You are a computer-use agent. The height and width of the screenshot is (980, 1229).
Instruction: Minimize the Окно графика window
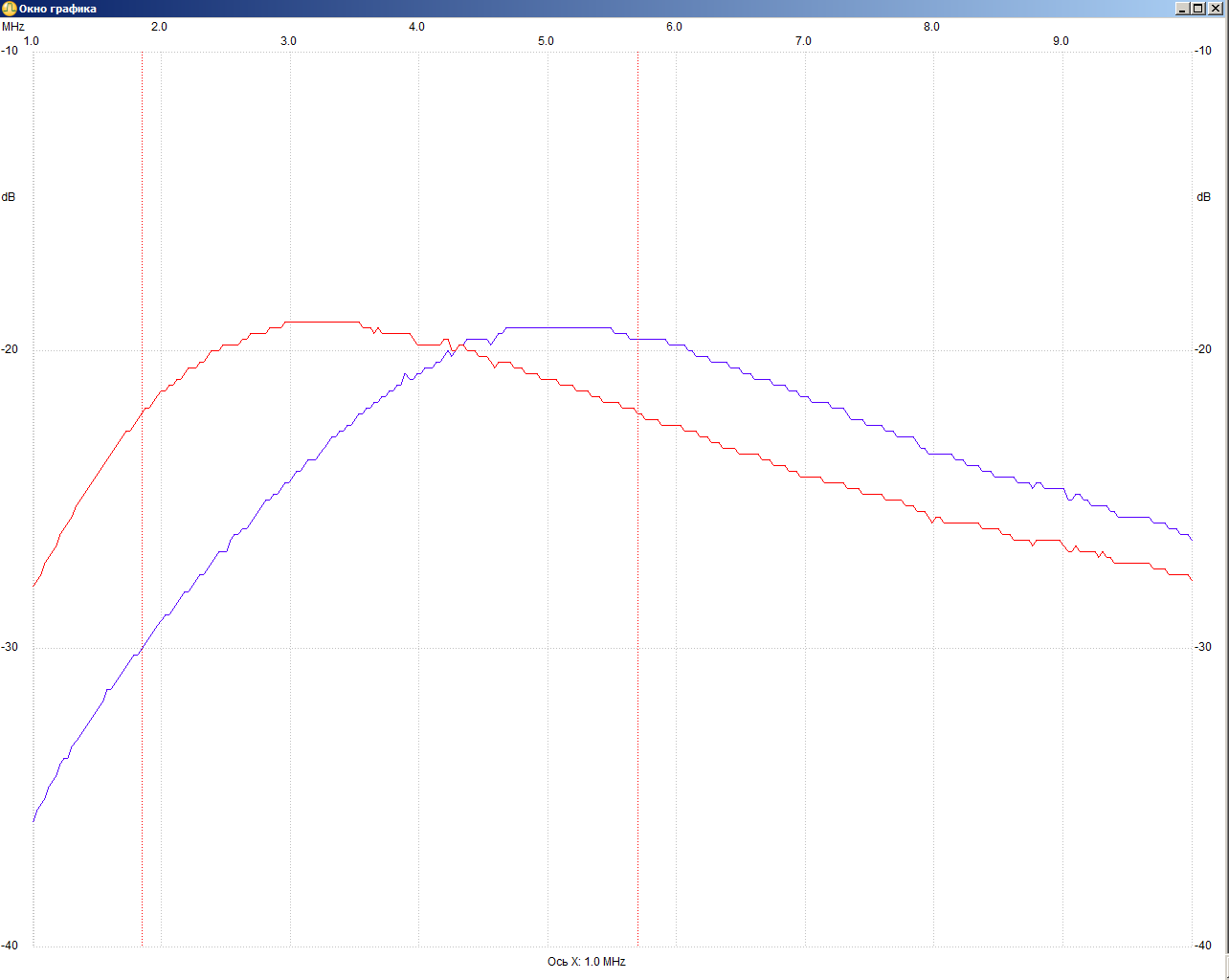(1182, 9)
